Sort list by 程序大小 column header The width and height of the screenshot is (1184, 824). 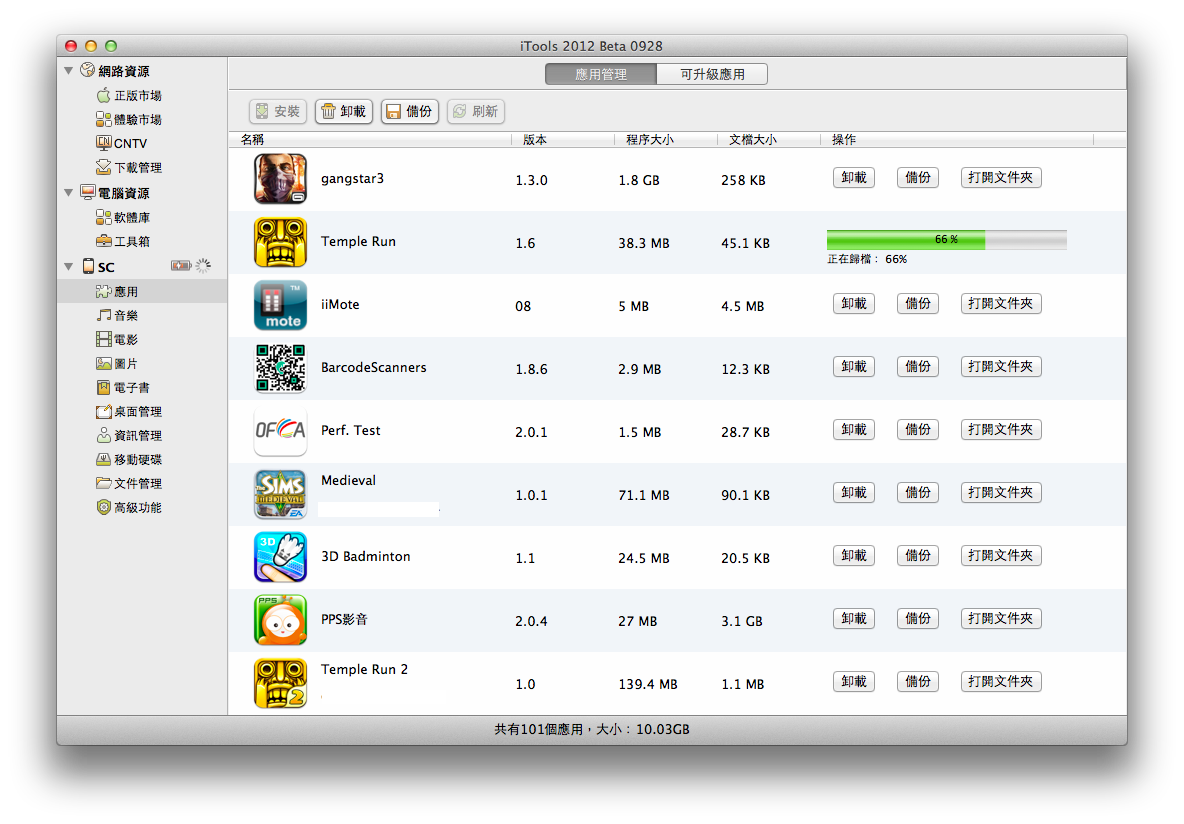pos(649,140)
